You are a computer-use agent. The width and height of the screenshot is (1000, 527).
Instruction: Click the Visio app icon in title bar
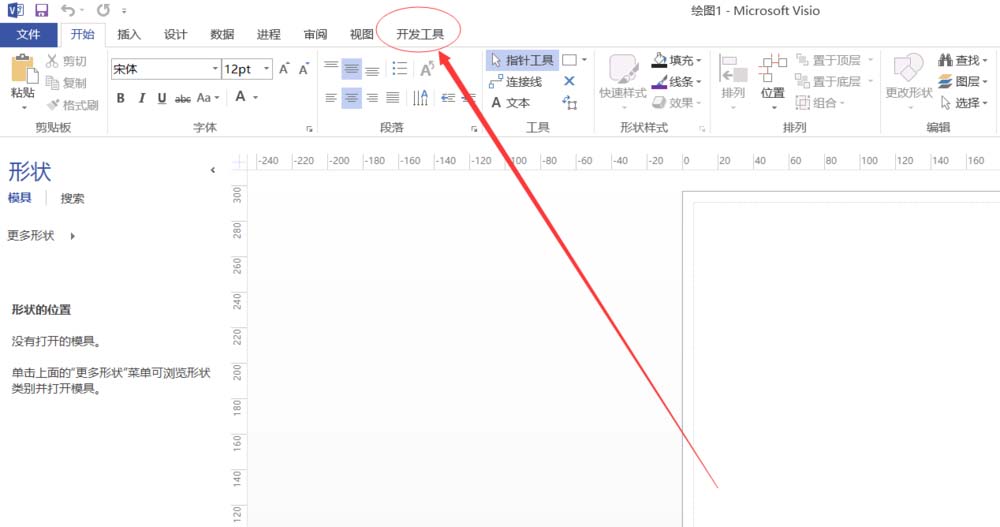pos(15,10)
